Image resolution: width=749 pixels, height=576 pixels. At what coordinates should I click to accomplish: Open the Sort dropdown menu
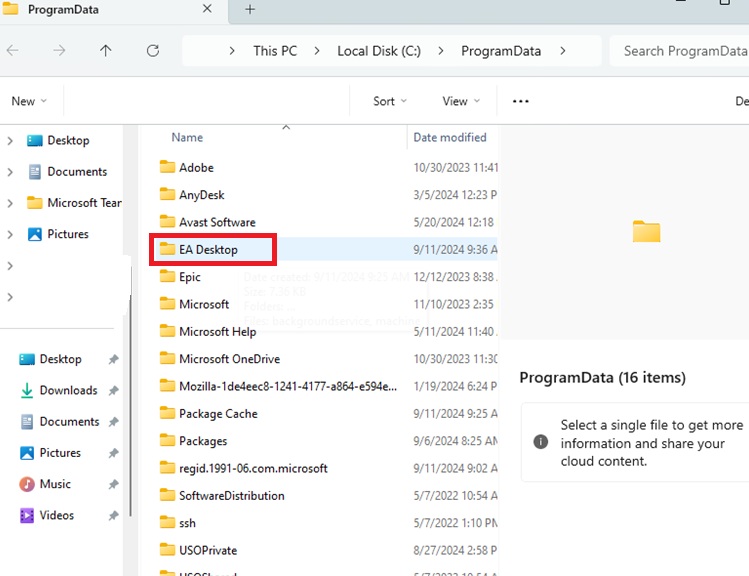pyautogui.click(x=389, y=101)
